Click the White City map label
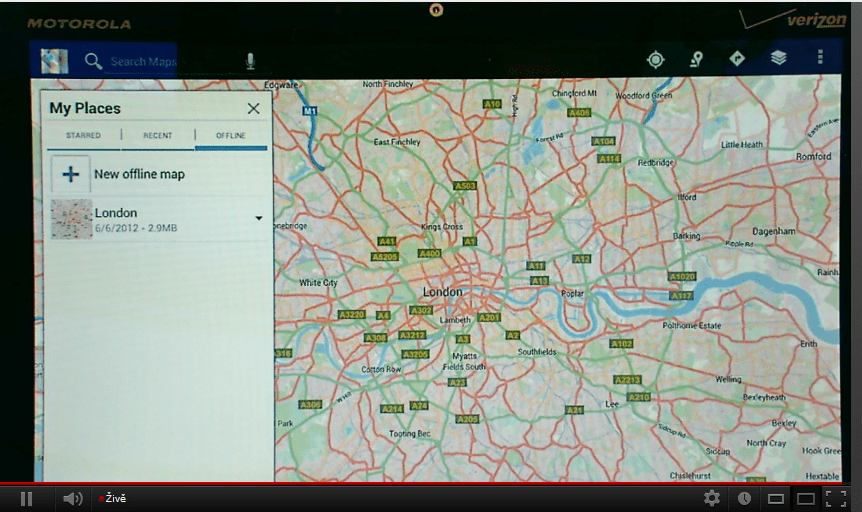Screen dimensions: 862x512 tap(318, 283)
